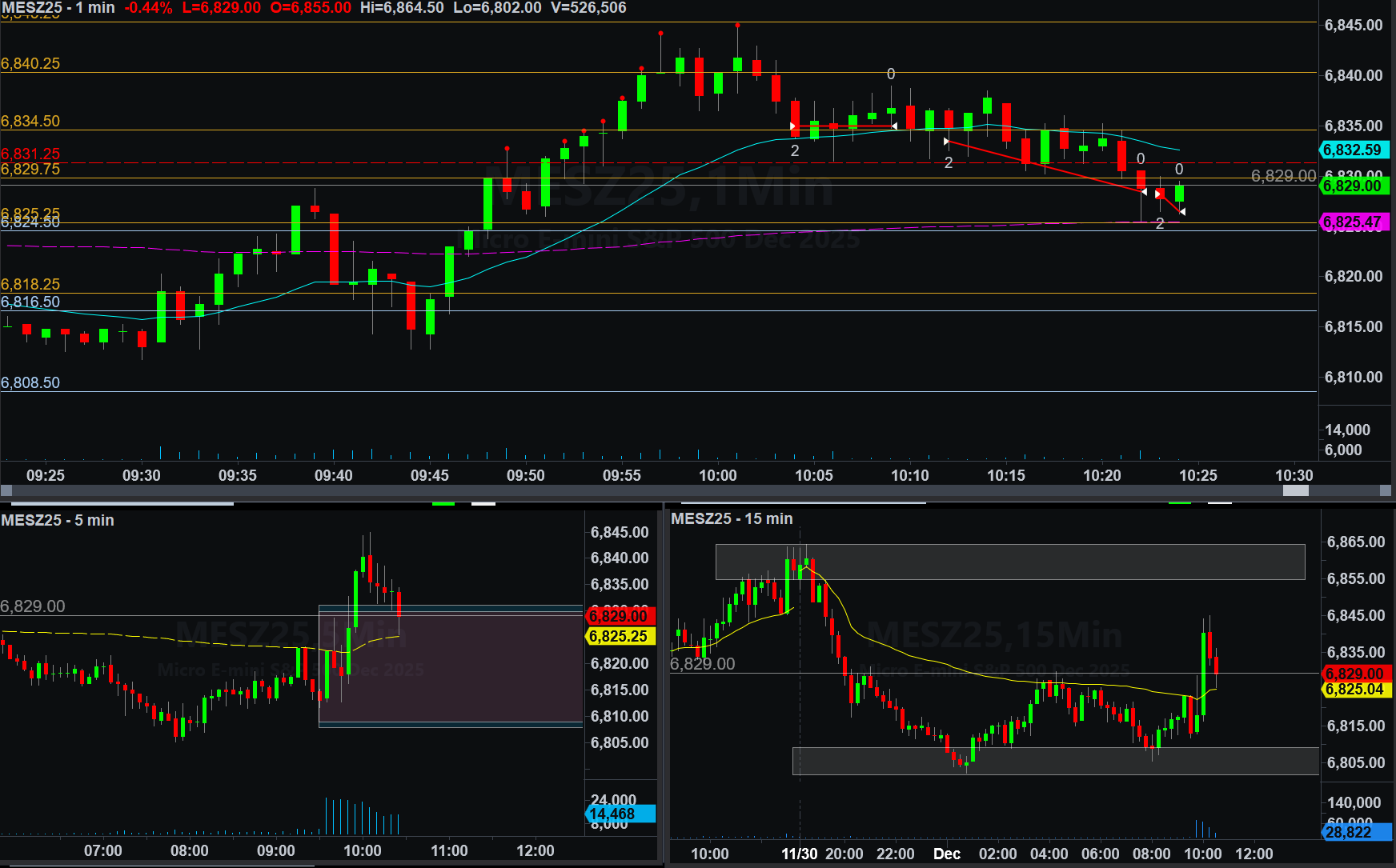
Task: Click the left arrow of the 1-min chart scrollbar
Action: tap(6, 490)
